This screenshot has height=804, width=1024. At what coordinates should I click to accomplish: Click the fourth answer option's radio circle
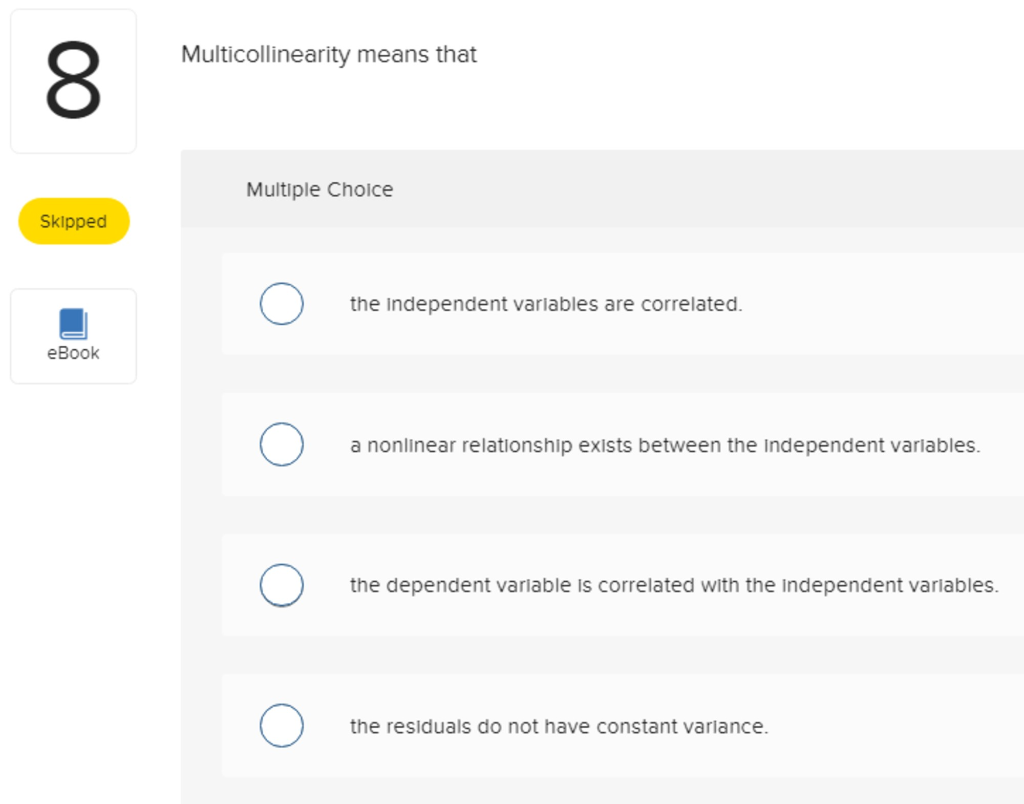[x=281, y=726]
